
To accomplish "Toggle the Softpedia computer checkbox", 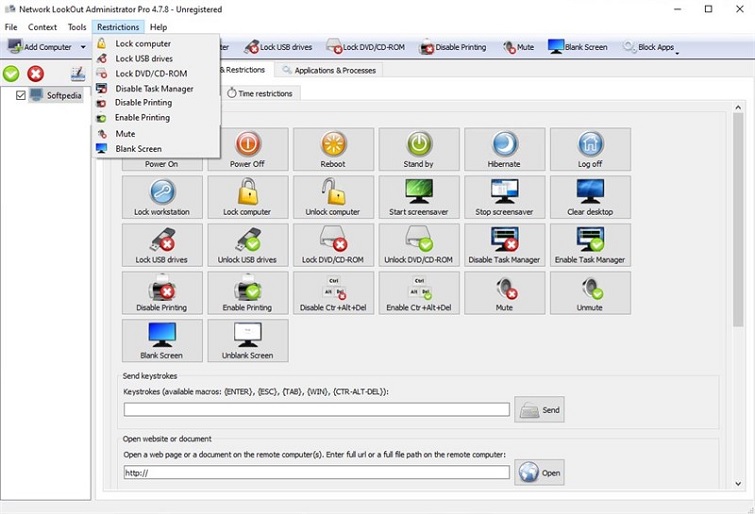I will click(20, 96).
